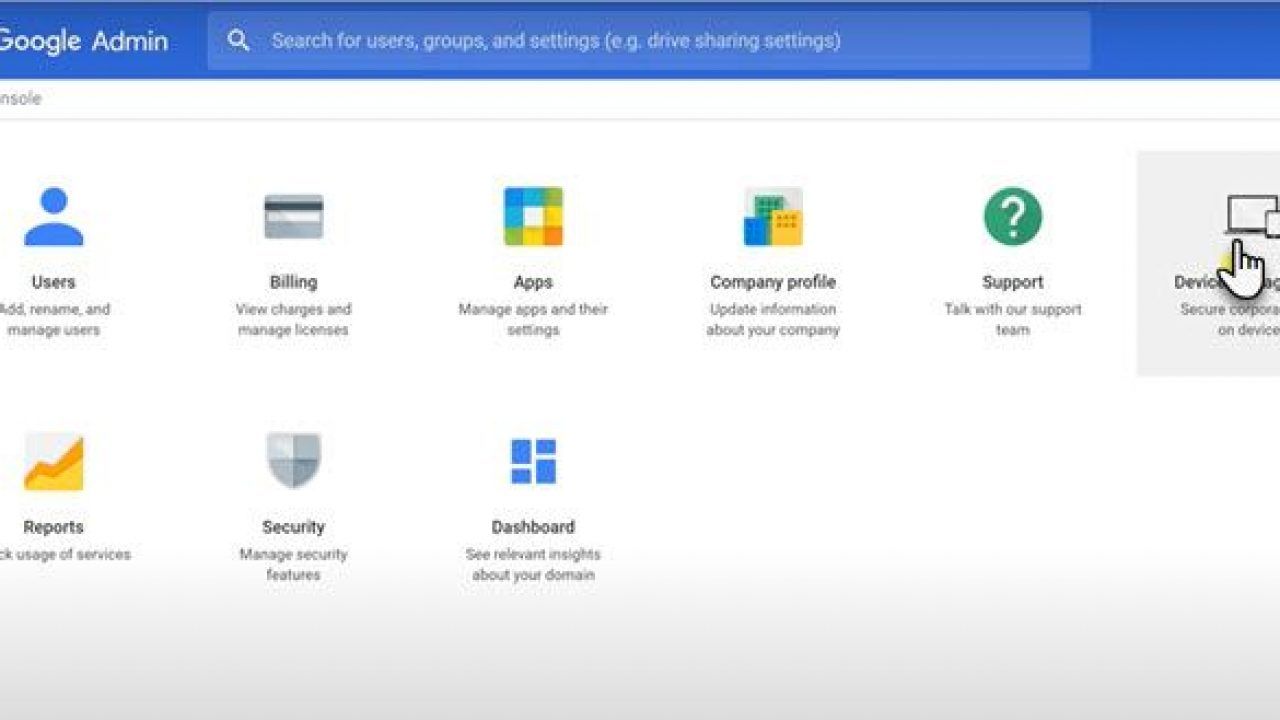This screenshot has height=720, width=1280.
Task: Open the Users icon
Action: [x=54, y=217]
